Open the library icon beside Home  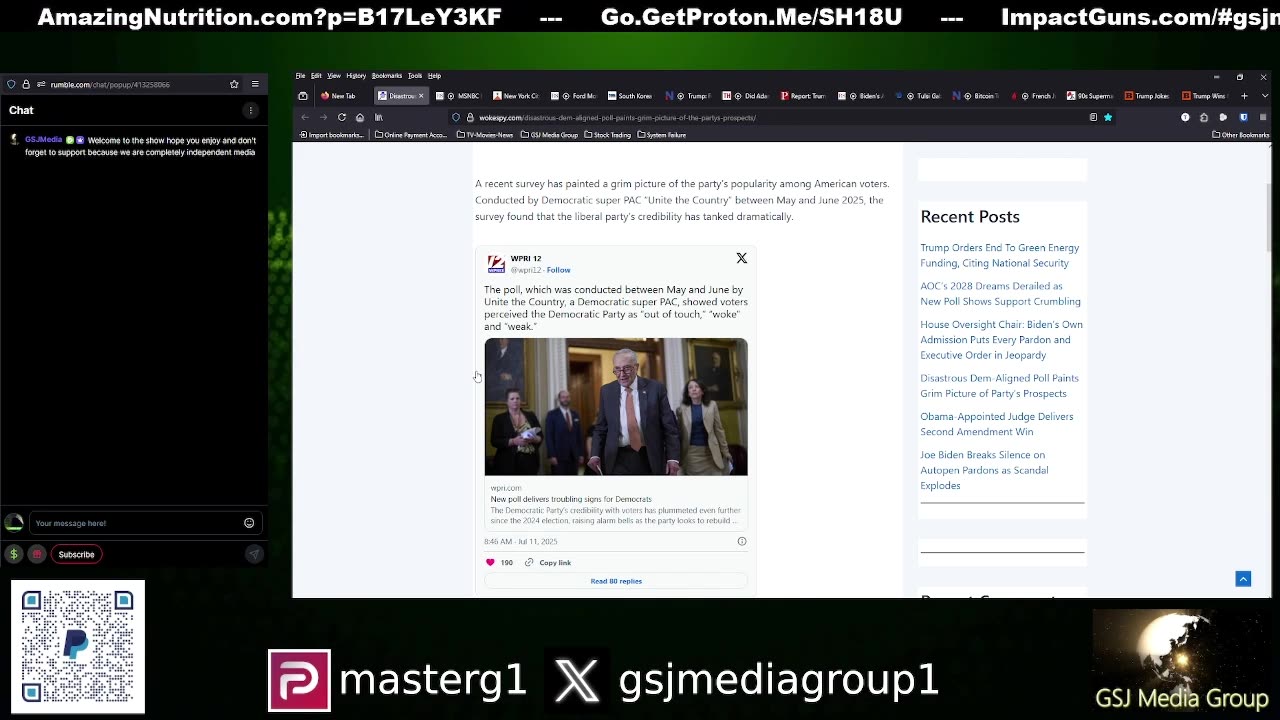tap(379, 117)
